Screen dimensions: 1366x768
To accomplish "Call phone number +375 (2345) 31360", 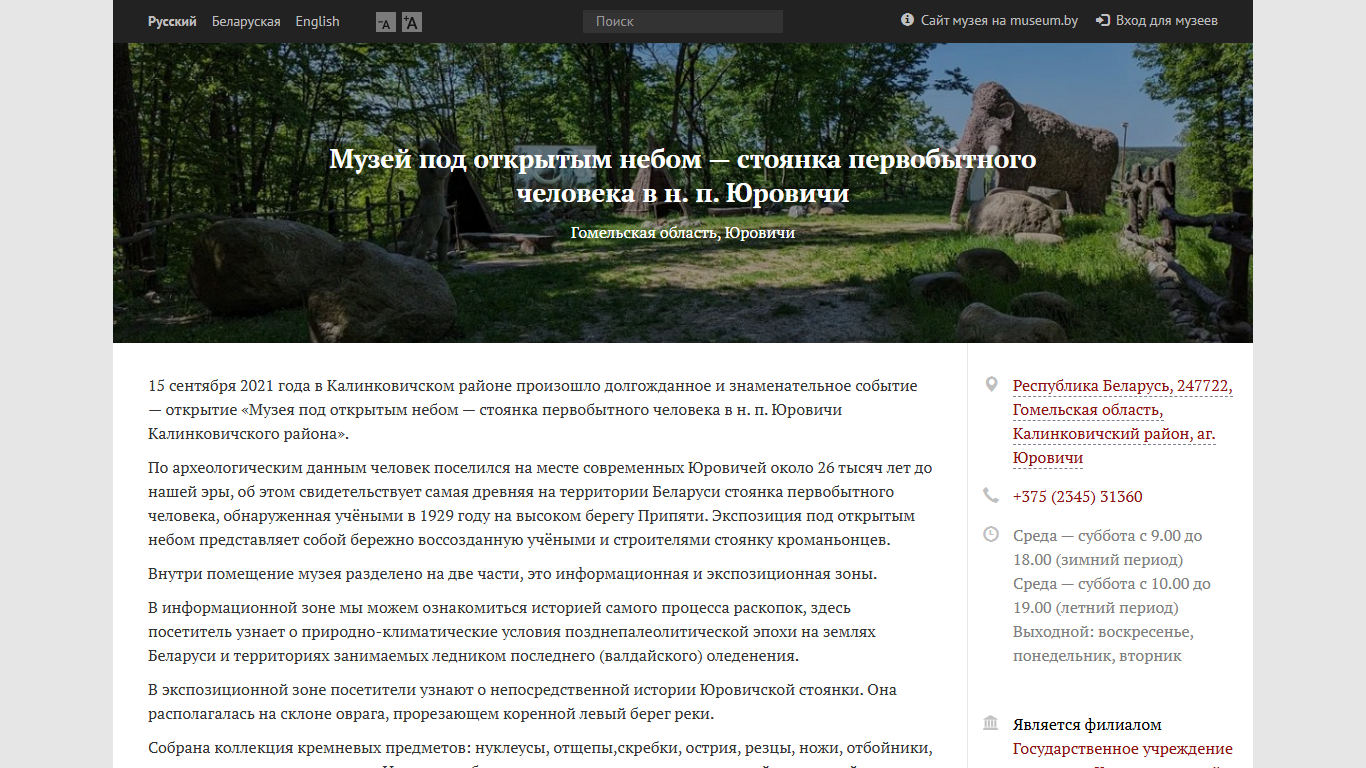I will coord(1077,497).
